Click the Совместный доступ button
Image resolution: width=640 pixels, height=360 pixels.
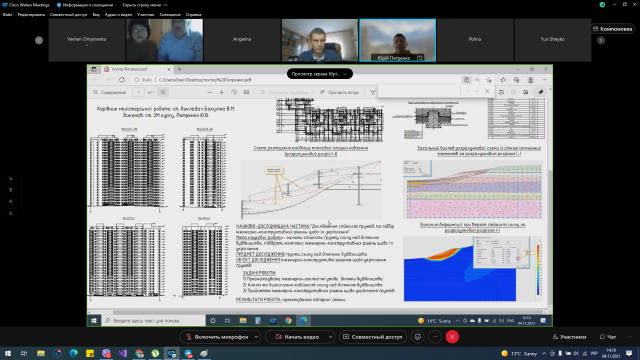[373, 337]
